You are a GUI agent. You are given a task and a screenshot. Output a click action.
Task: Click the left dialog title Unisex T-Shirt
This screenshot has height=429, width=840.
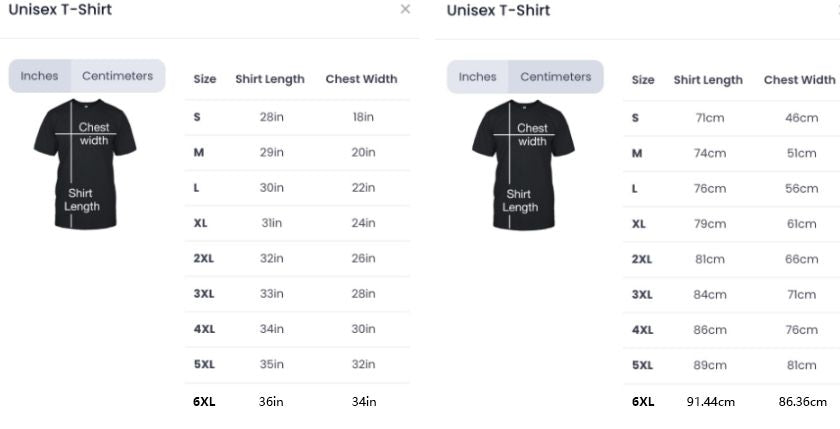pos(60,10)
